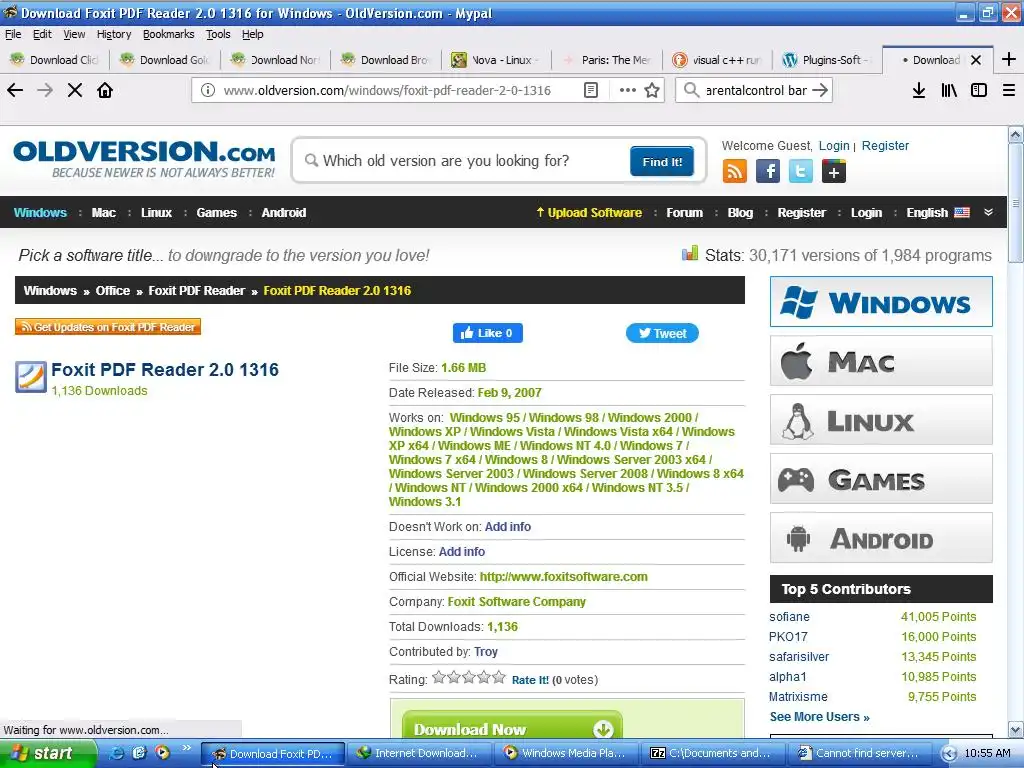
Task: Show sidebars toolbar icon
Action: tap(979, 90)
